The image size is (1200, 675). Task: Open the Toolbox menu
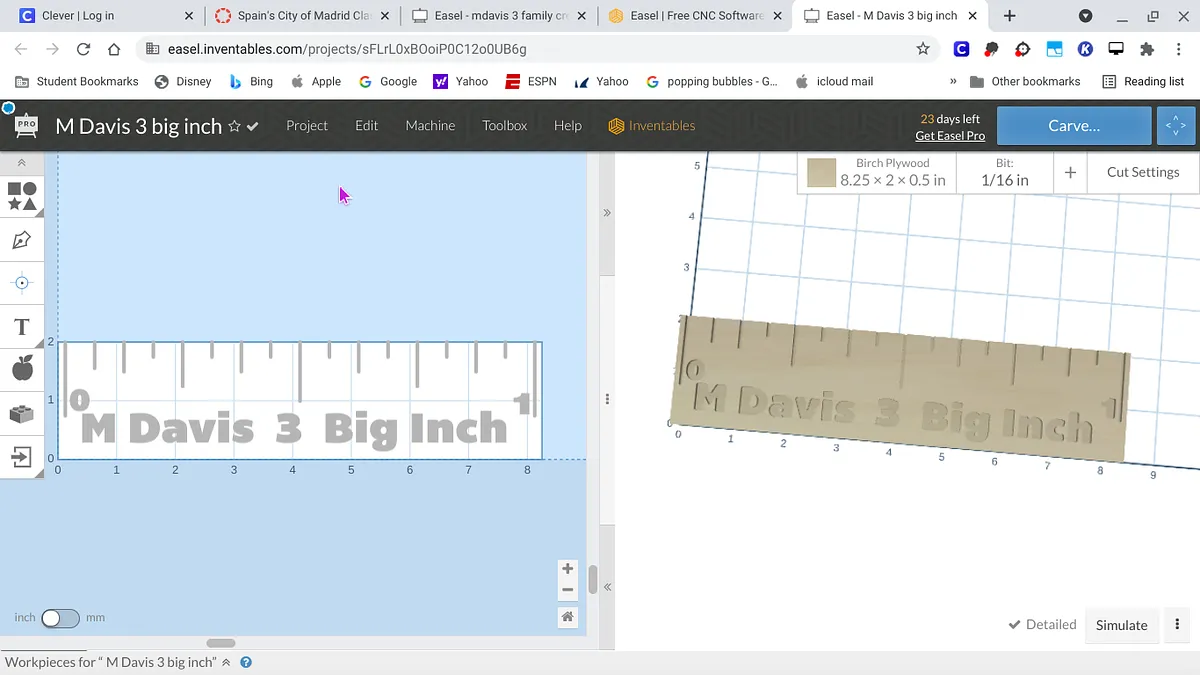504,126
